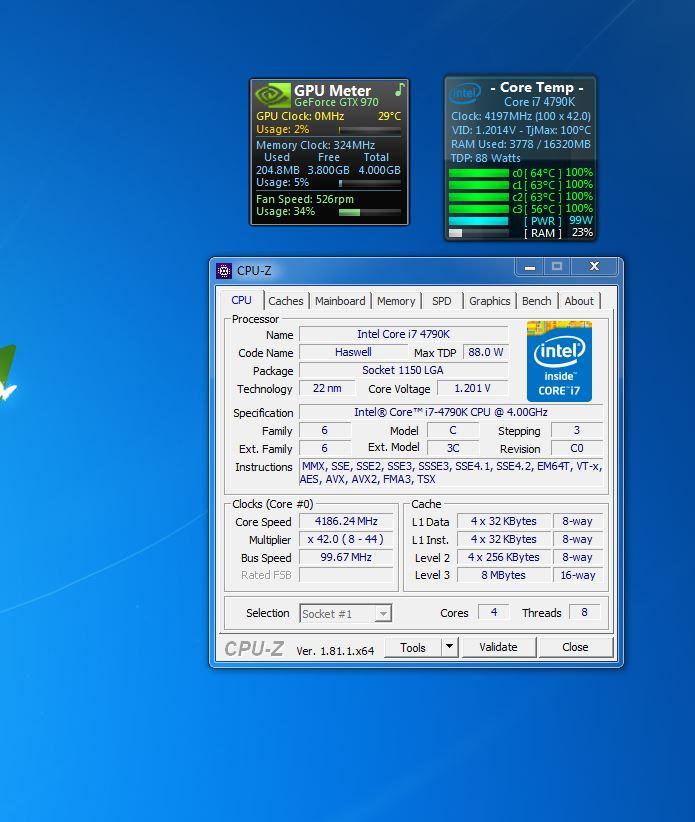This screenshot has width=695, height=822.
Task: Click the 16-way Level 3 associativity value
Action: pyautogui.click(x=578, y=575)
